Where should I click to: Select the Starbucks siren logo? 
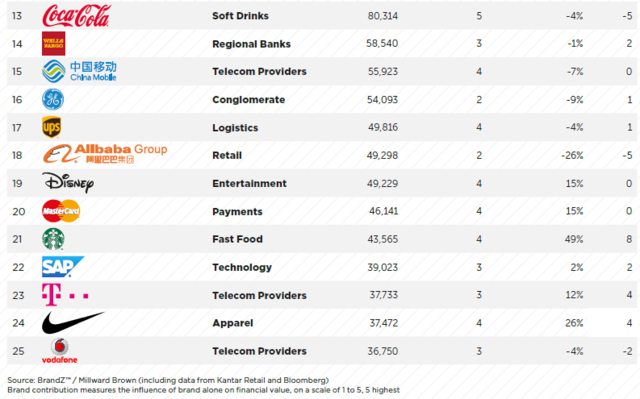(x=53, y=239)
